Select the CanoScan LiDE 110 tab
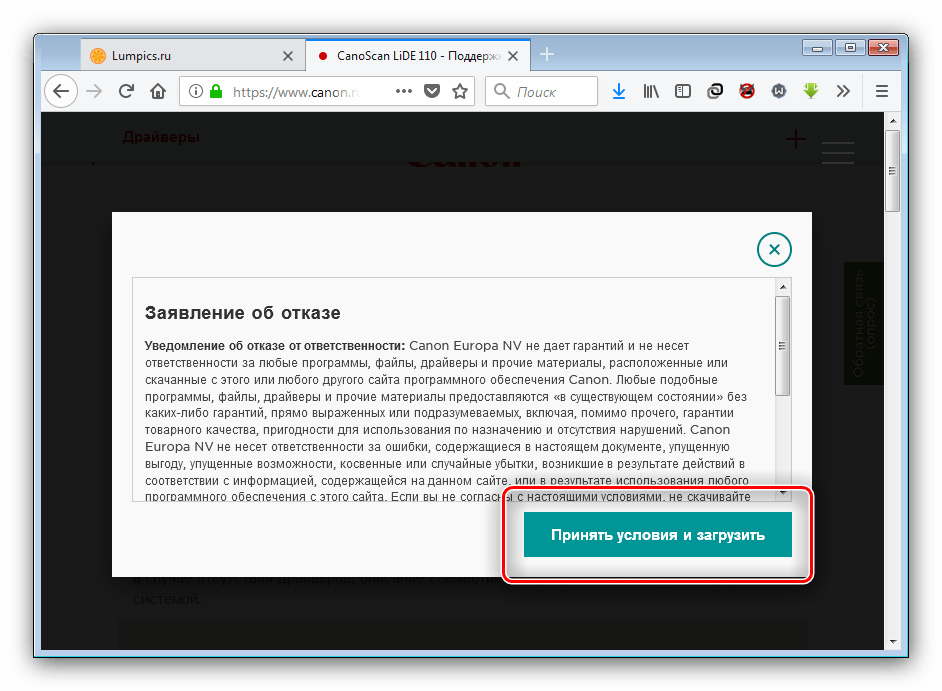The height and width of the screenshot is (691, 942). (410, 56)
